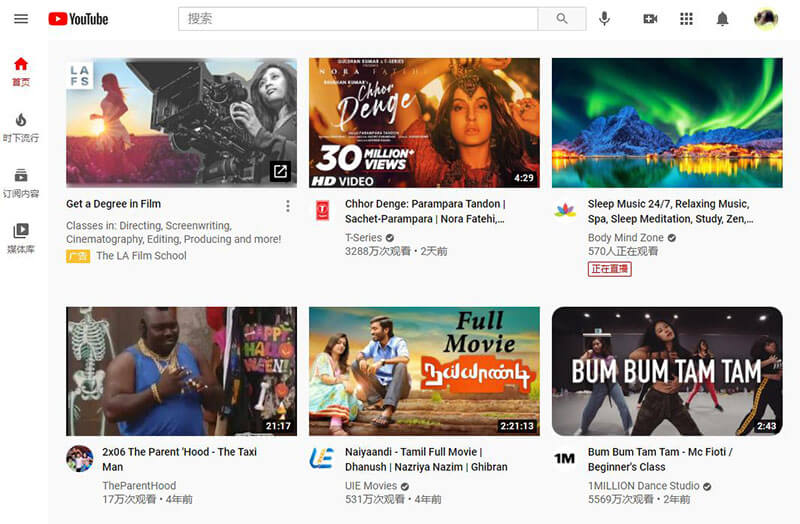
Task: Focus the 搜索 search field
Action: point(358,19)
